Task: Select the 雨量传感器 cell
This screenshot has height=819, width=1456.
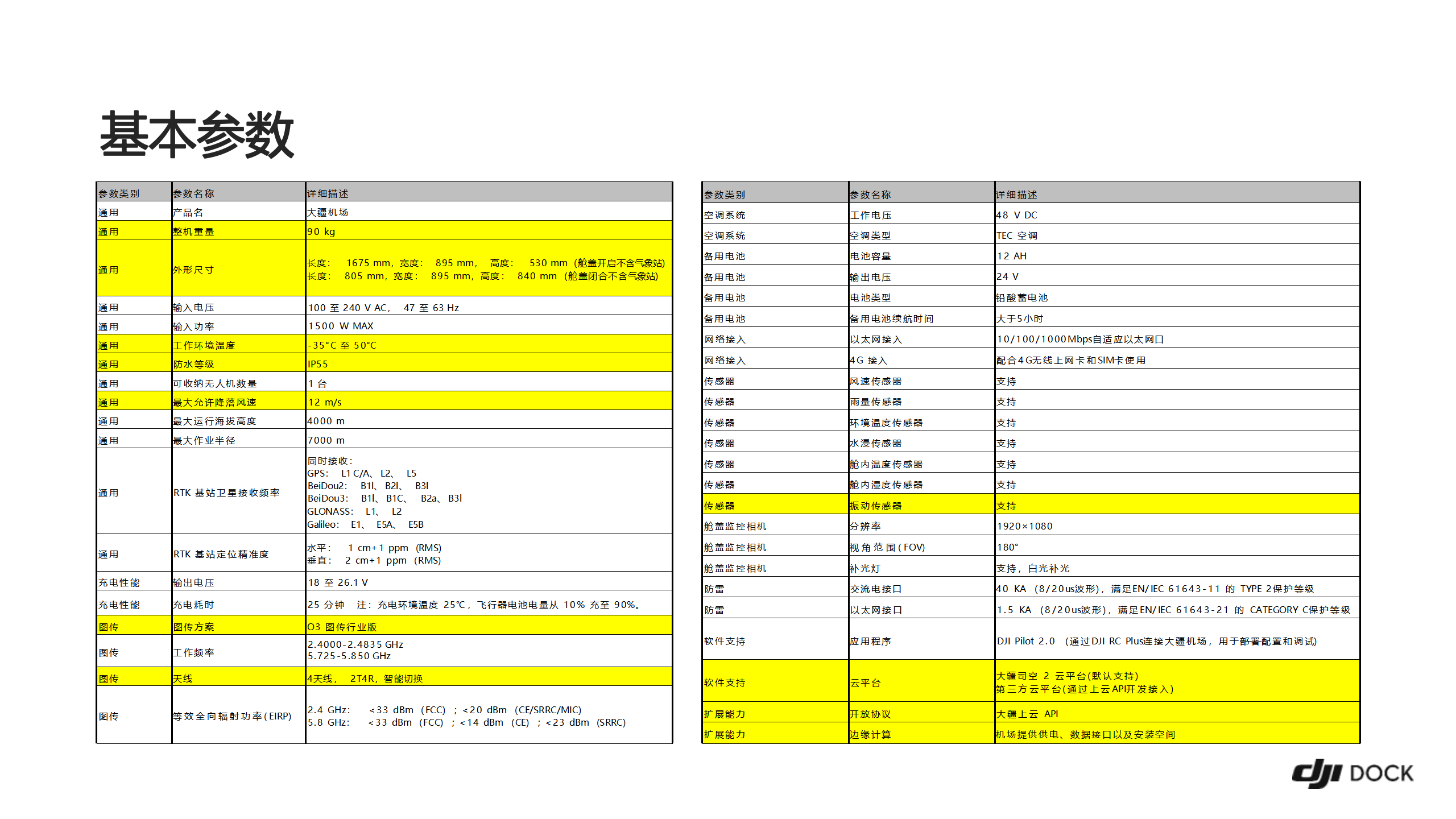Action: point(921,400)
